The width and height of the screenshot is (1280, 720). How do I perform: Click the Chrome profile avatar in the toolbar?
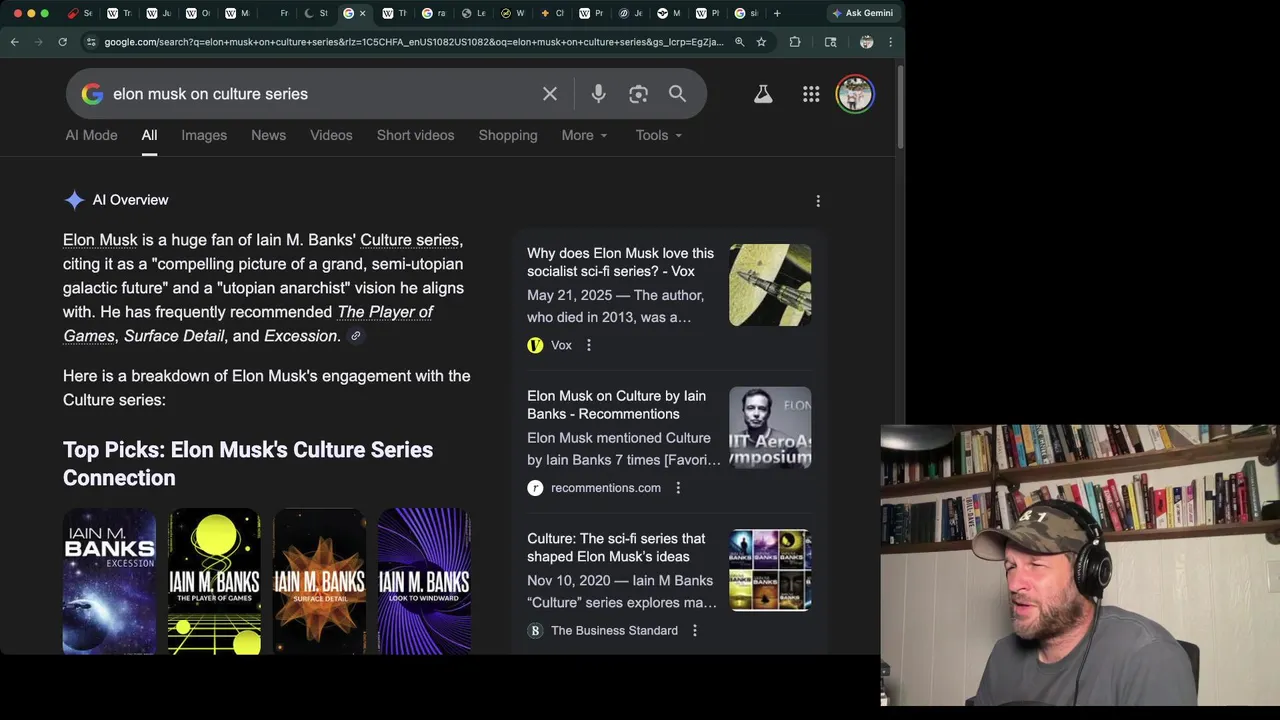click(x=866, y=42)
